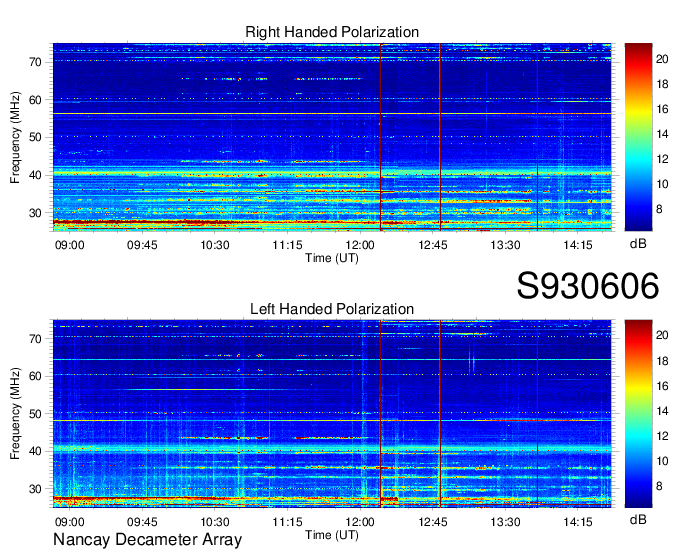Image resolution: width=680 pixels, height=552 pixels.
Task: Click the 14:15 tick of Left Handed plot
Action: 578,522
